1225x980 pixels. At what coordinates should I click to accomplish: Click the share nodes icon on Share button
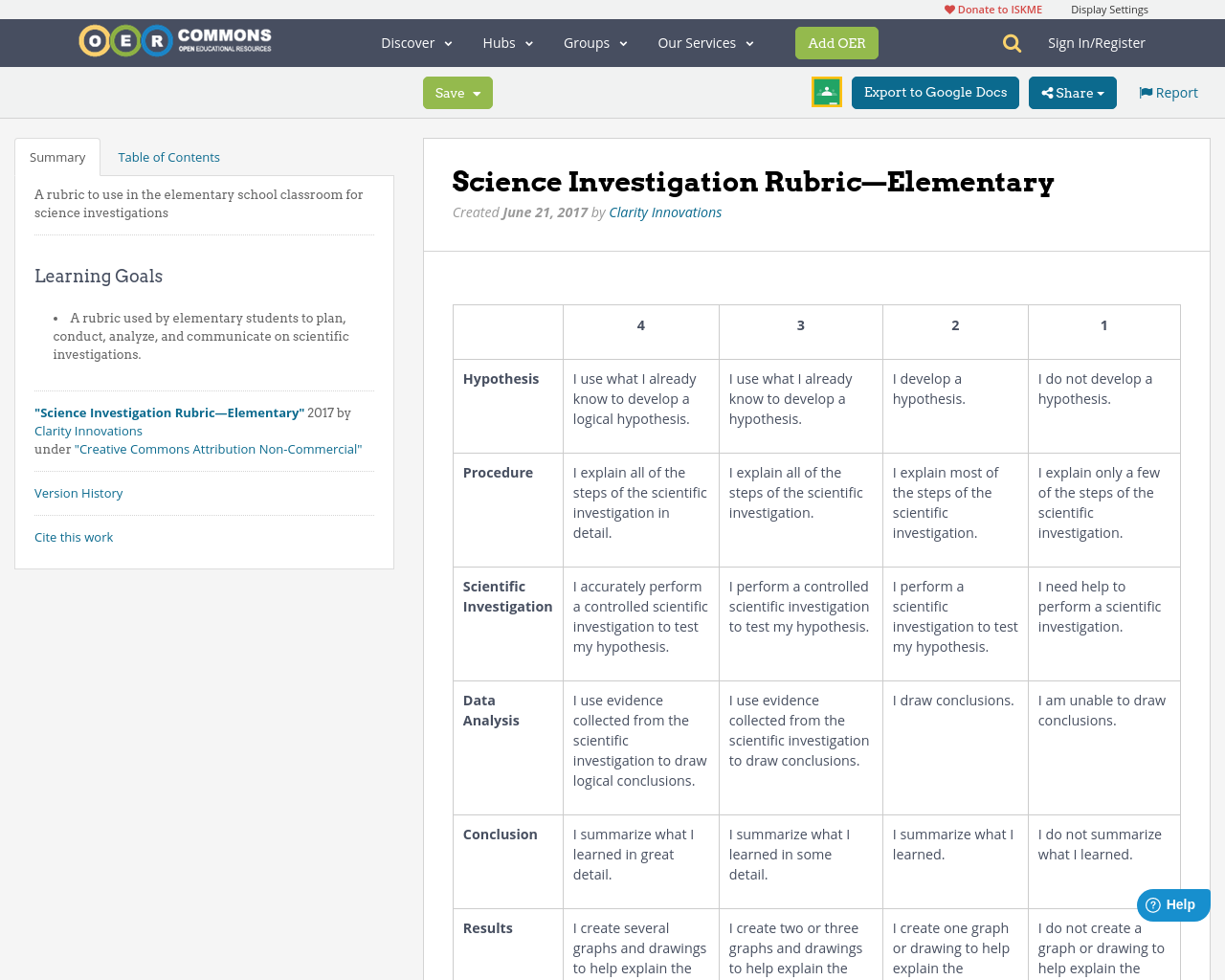(x=1047, y=92)
